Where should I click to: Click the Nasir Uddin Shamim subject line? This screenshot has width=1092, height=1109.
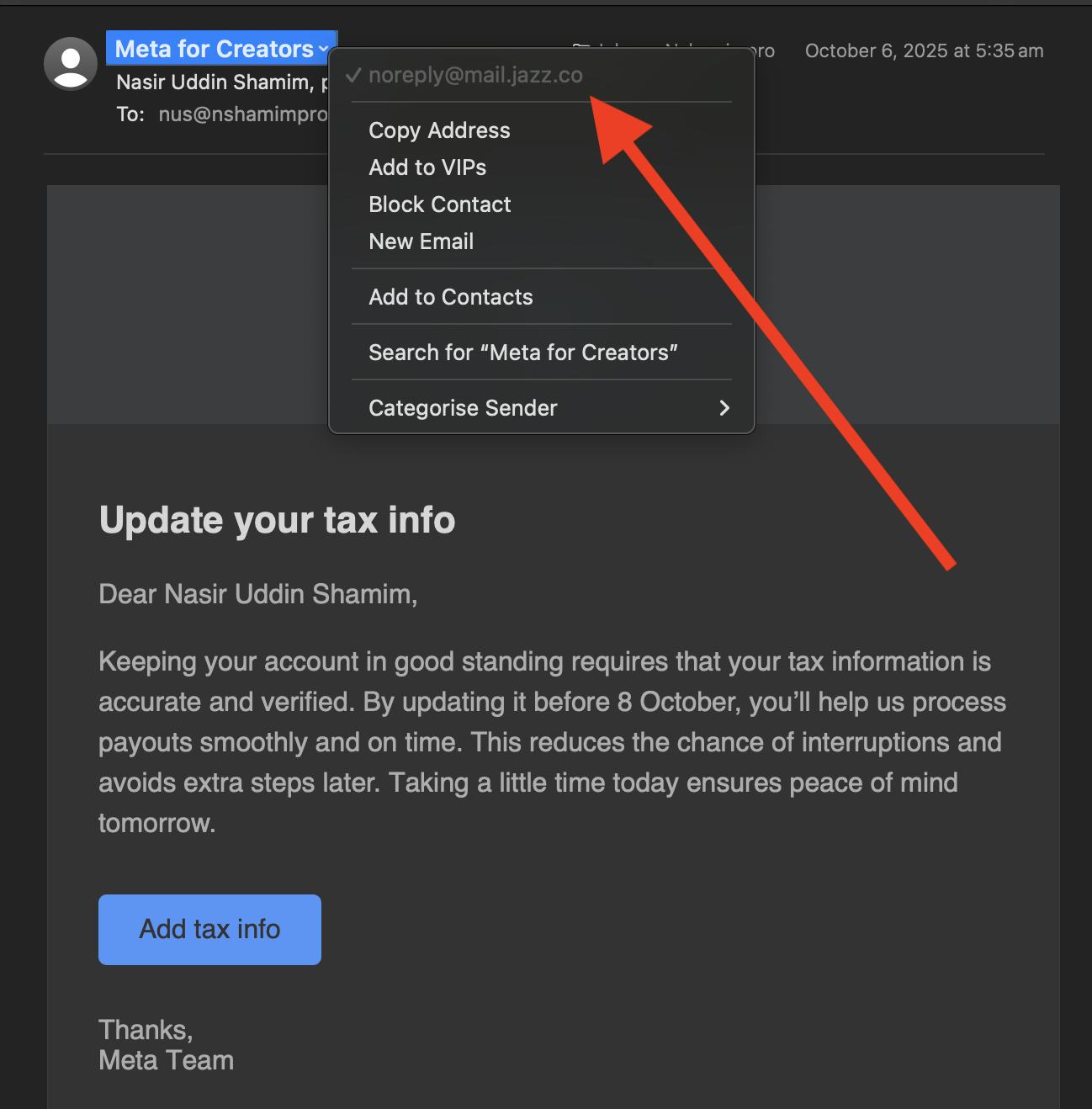[x=222, y=82]
